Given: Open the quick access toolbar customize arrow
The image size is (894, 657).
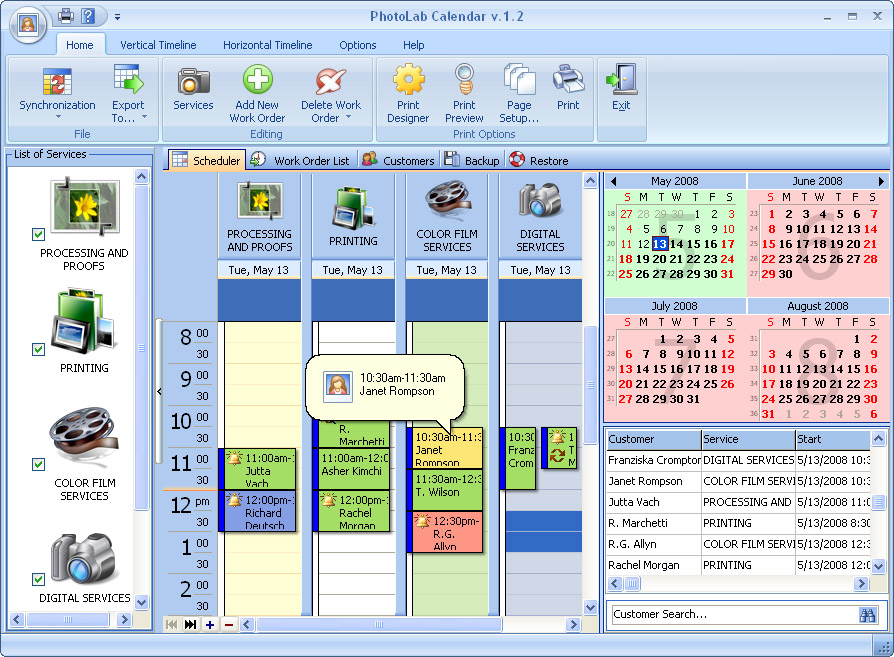Looking at the screenshot, I should pos(117,17).
